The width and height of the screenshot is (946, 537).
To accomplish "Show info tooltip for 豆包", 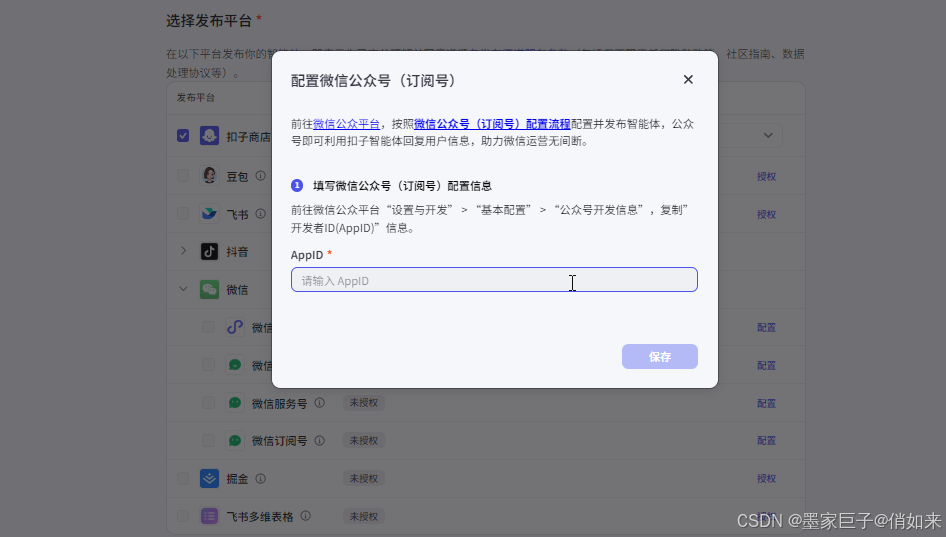I will (261, 176).
